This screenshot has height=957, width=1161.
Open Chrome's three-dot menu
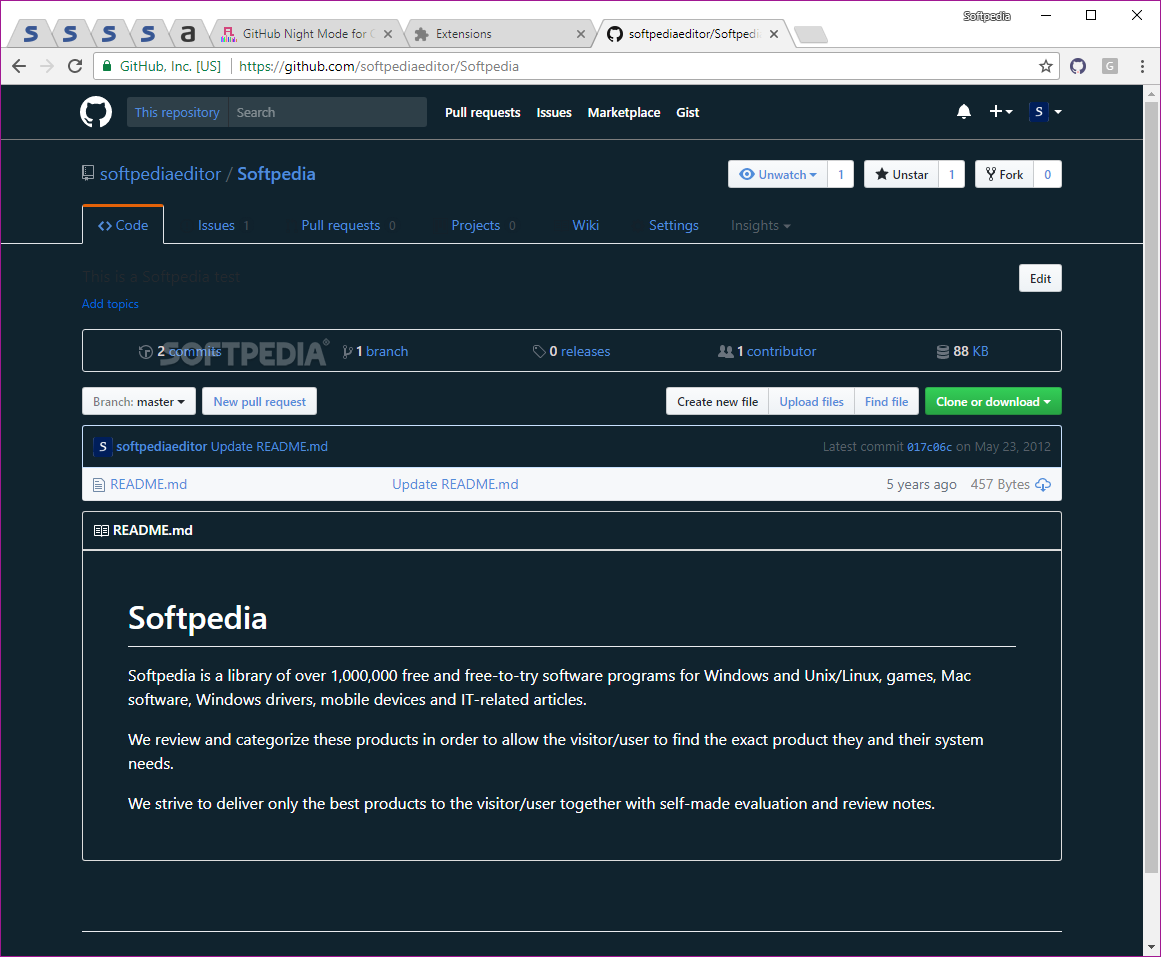pyautogui.click(x=1142, y=66)
